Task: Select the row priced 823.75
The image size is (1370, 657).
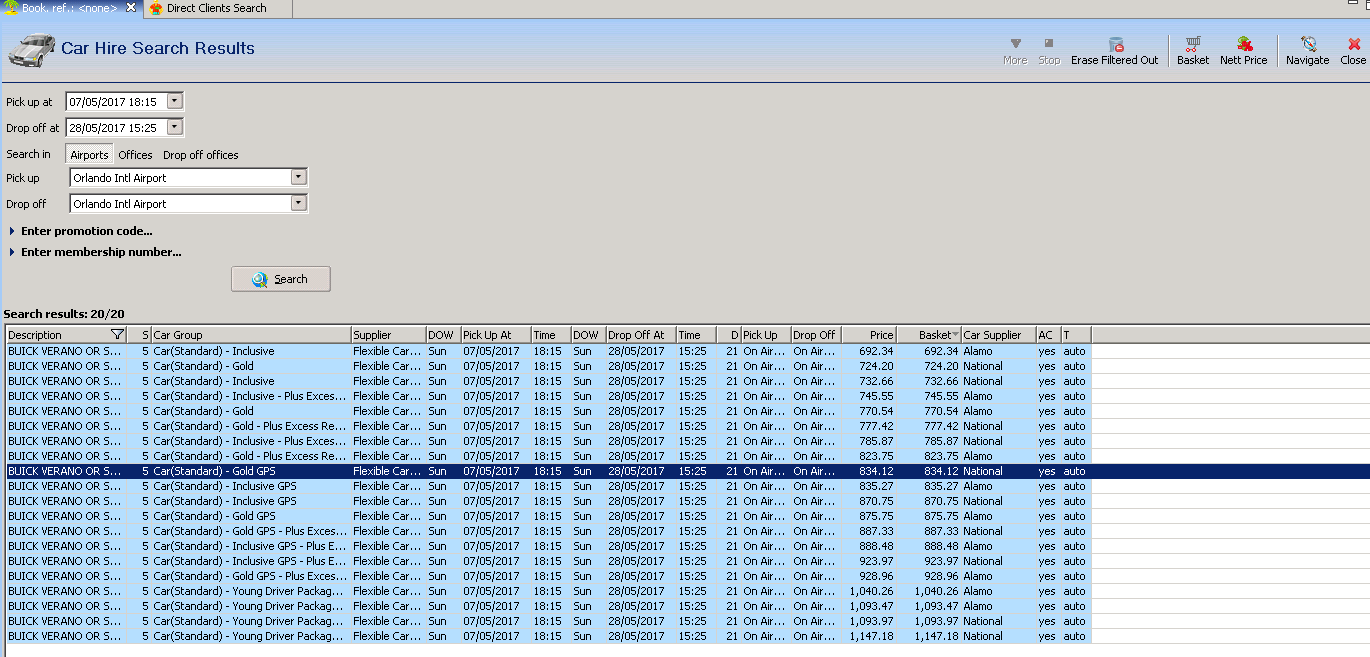Action: (548, 456)
